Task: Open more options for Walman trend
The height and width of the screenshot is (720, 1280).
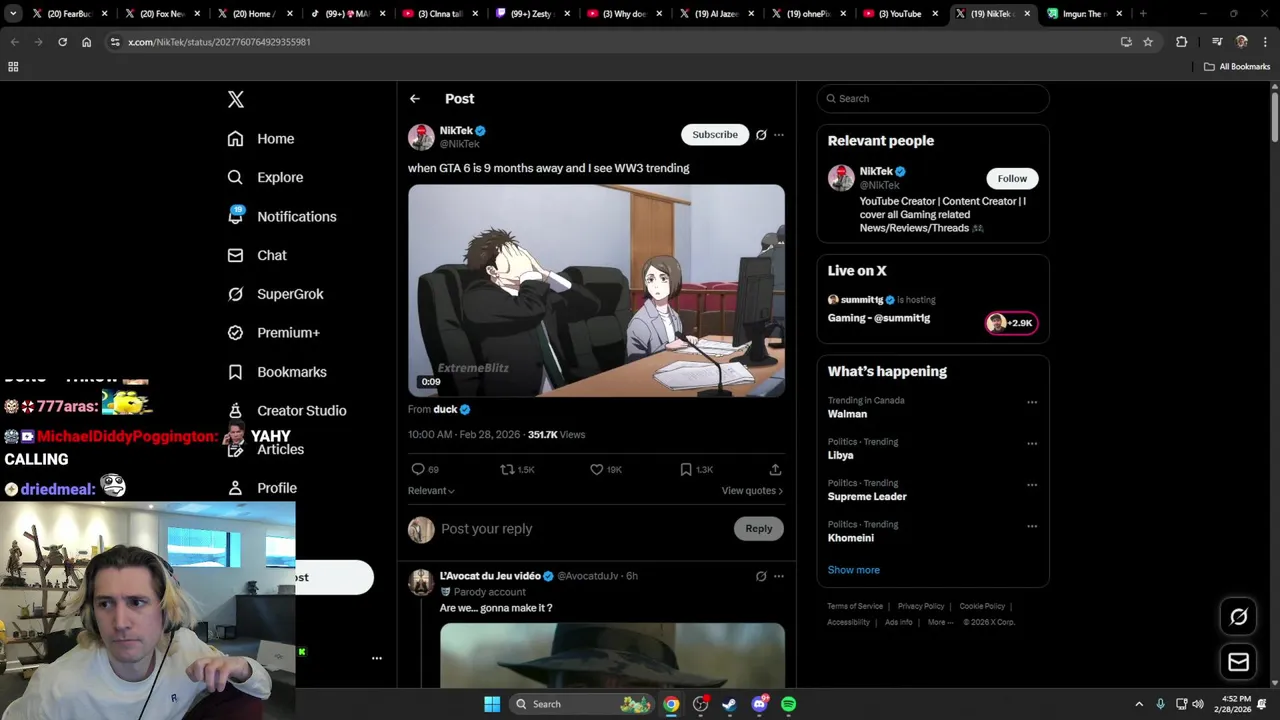Action: coord(1032,402)
